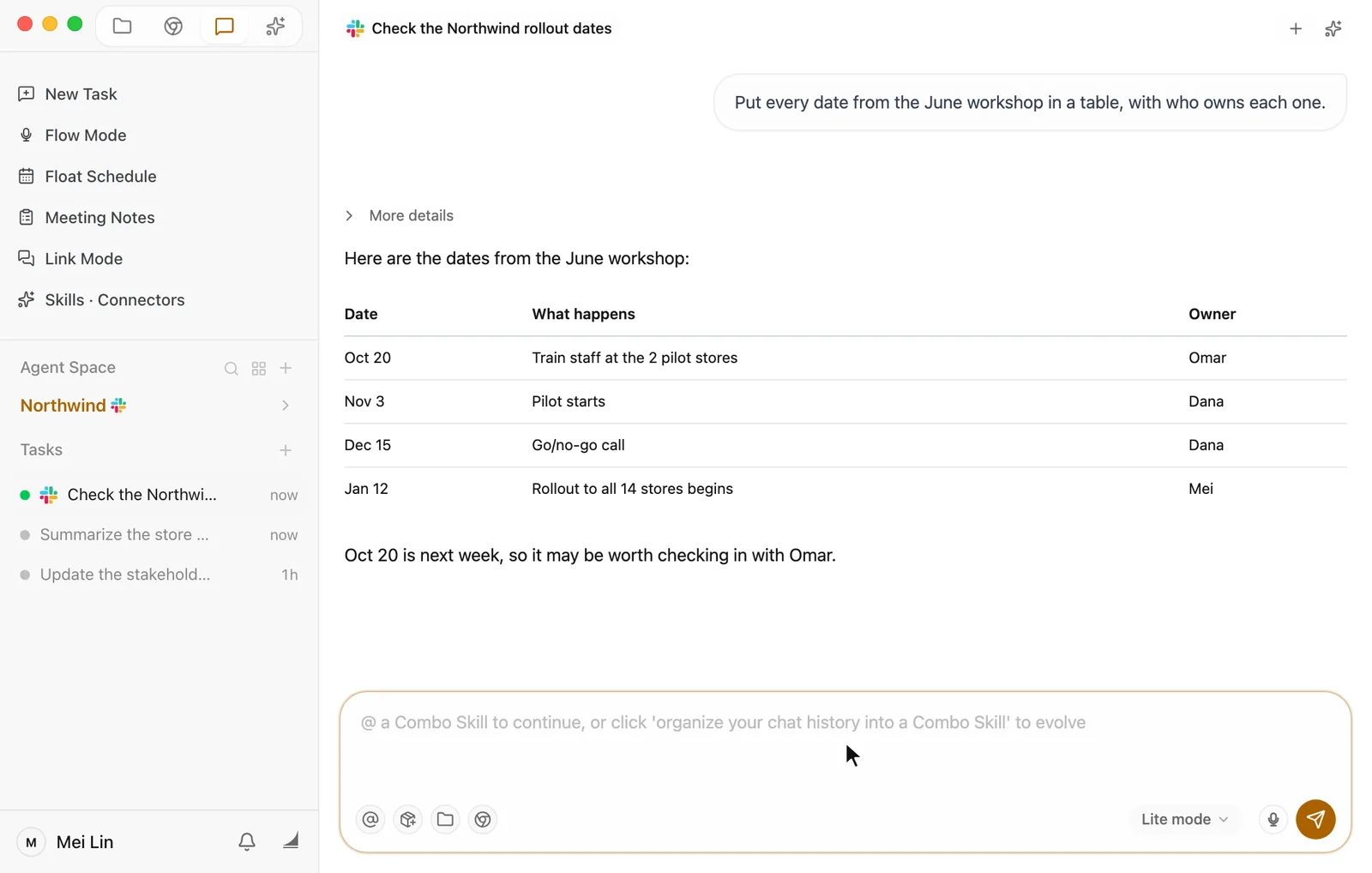Click the @ mention icon in composer
Screen dimensions: 1372x873
point(370,819)
